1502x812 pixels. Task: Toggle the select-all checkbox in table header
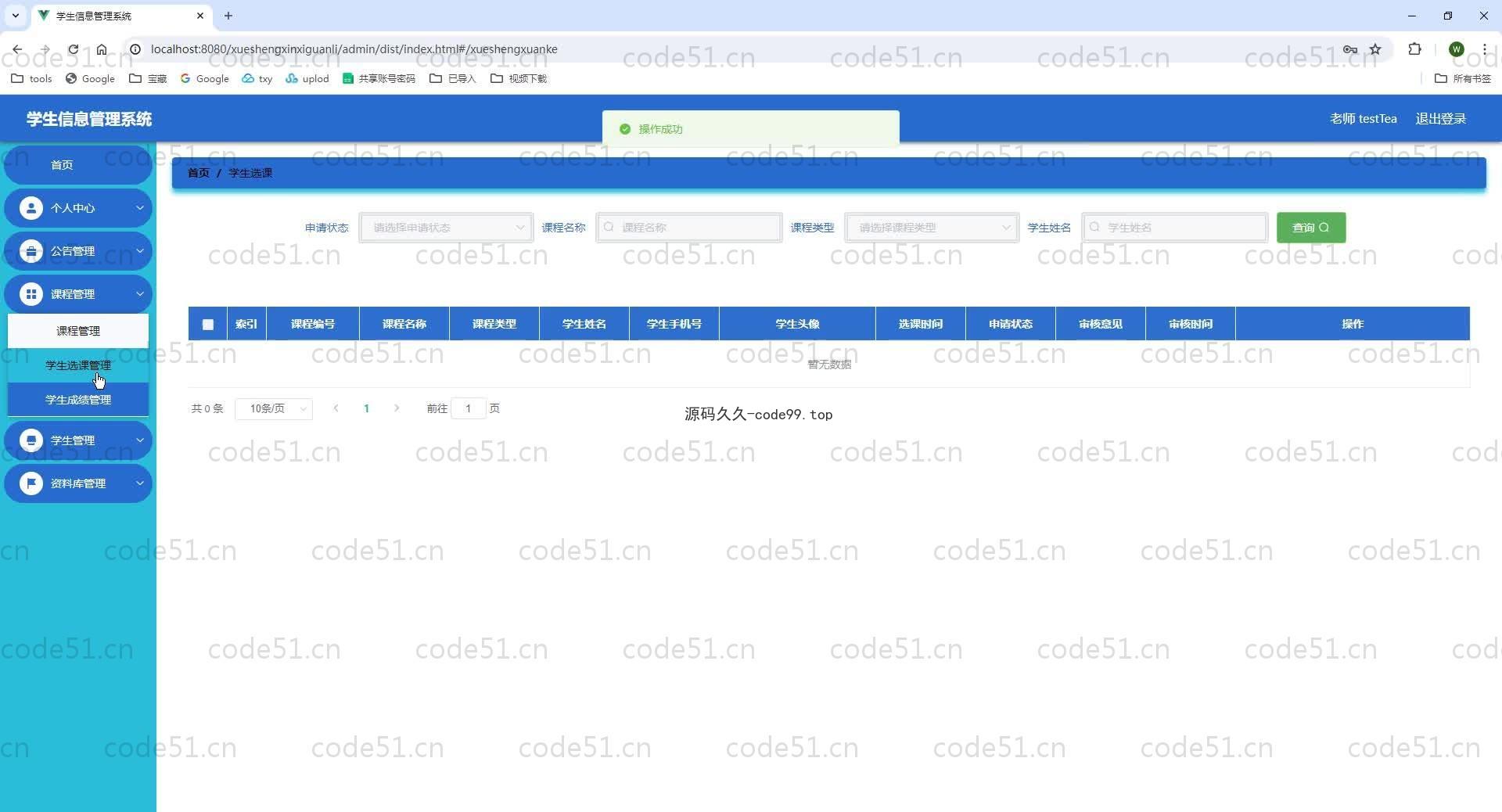[208, 324]
